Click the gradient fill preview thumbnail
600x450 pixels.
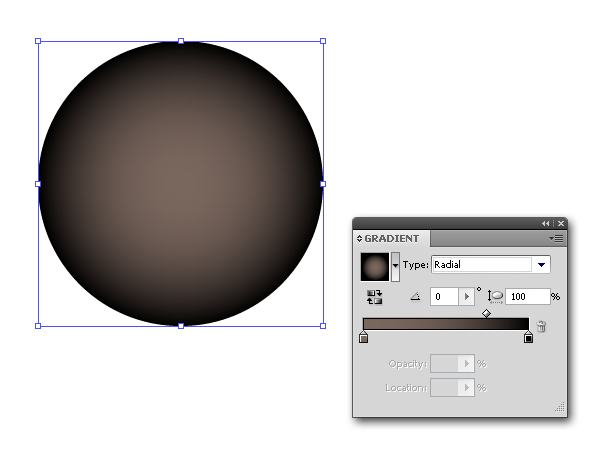pos(375,266)
